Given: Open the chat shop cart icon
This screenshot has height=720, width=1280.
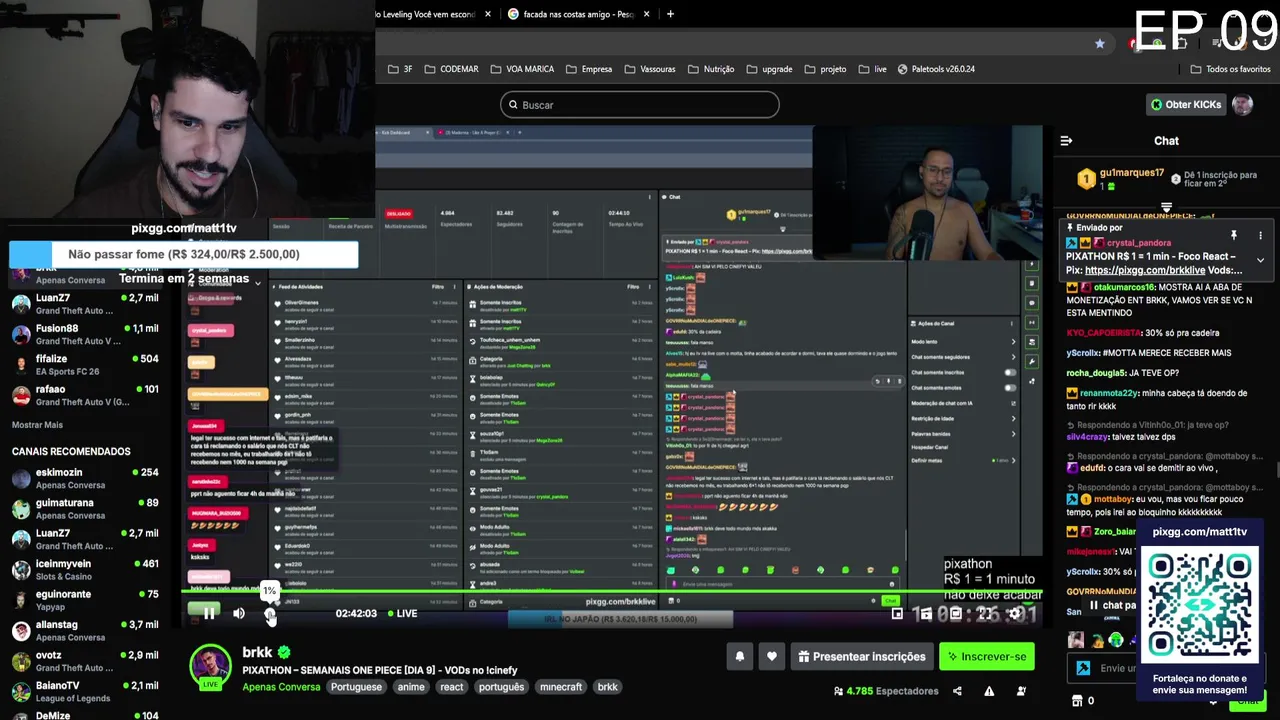Looking at the screenshot, I should click(x=1077, y=701).
